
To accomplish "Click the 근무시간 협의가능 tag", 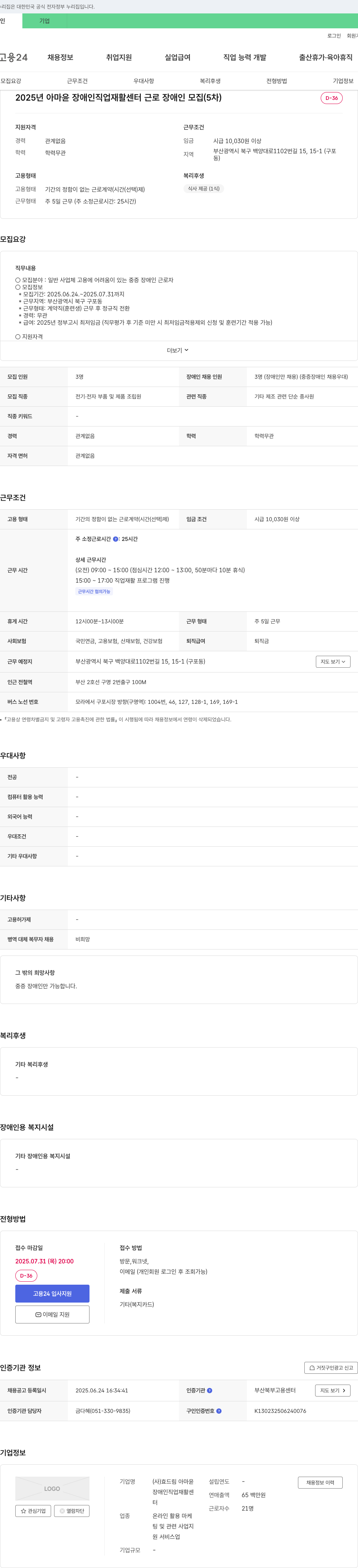I will pyautogui.click(x=94, y=591).
